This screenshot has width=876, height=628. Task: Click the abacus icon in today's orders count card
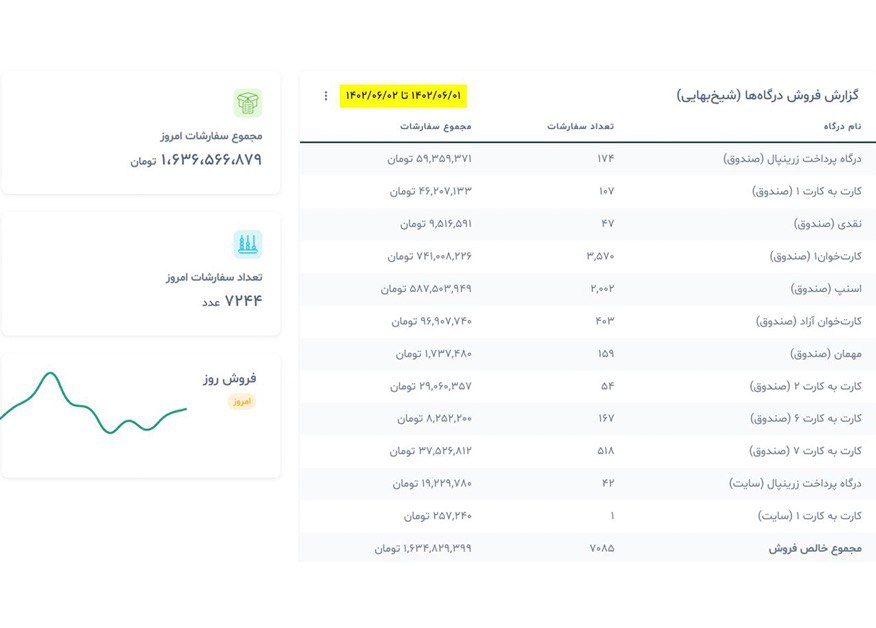point(247,244)
